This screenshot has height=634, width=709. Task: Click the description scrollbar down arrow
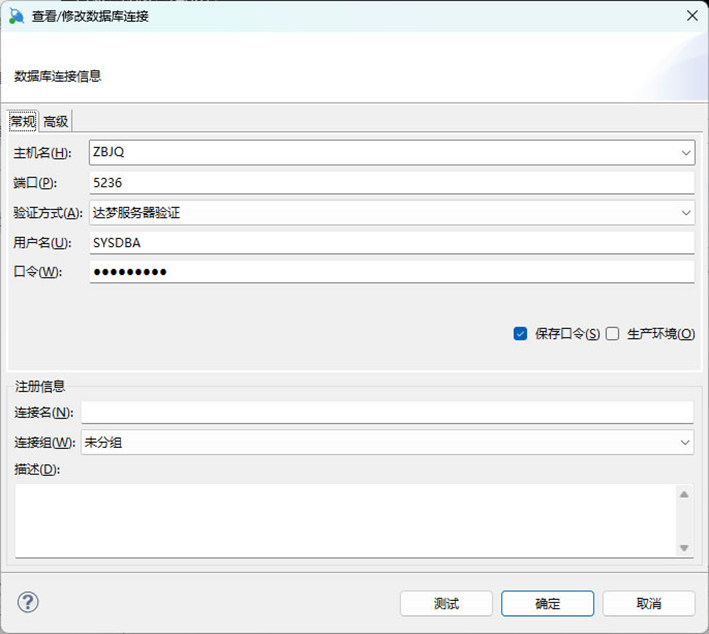pos(684,548)
